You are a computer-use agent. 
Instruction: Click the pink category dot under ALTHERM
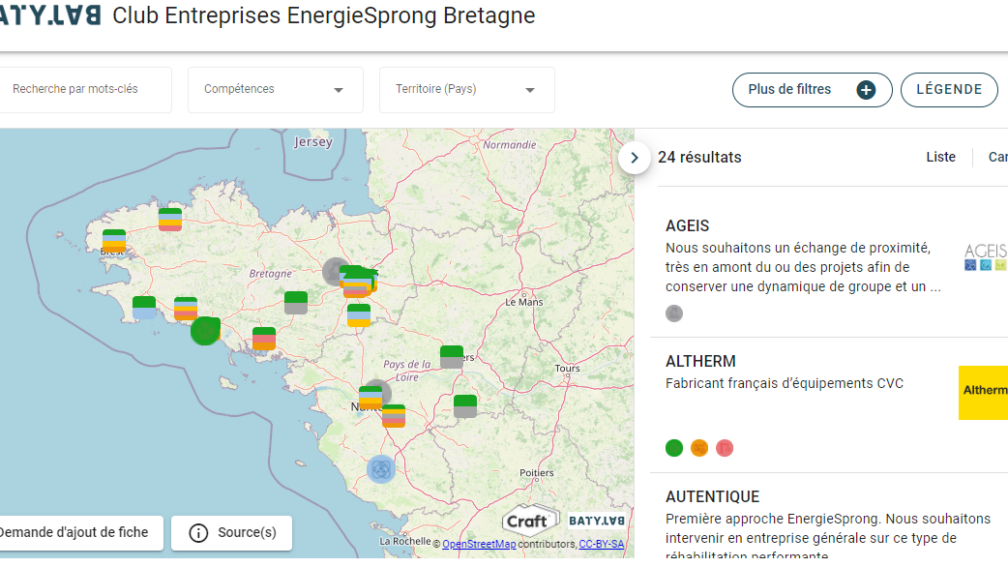click(x=724, y=448)
